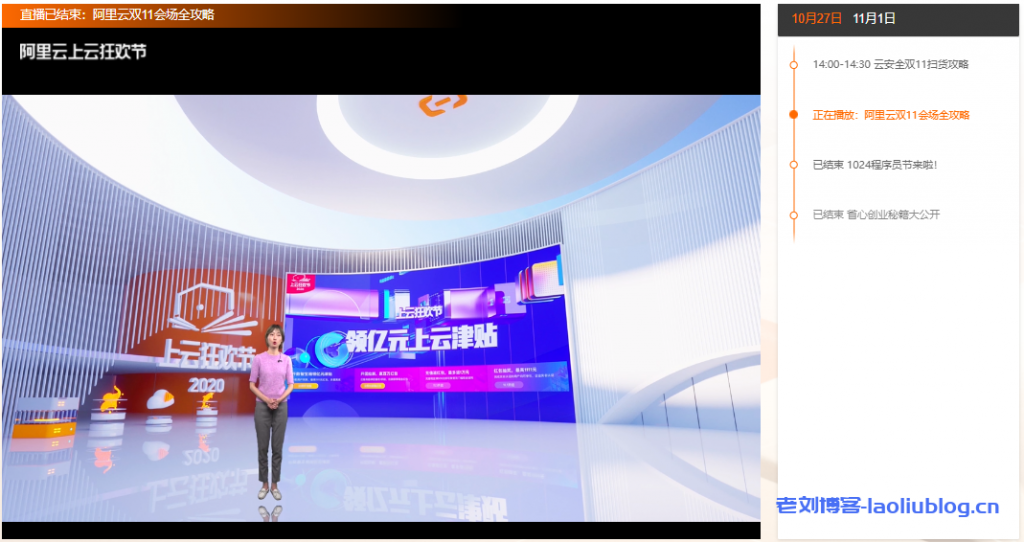This screenshot has height=542, width=1024.
Task: Click the white cloud icon on the pedestal
Action: [x=160, y=398]
